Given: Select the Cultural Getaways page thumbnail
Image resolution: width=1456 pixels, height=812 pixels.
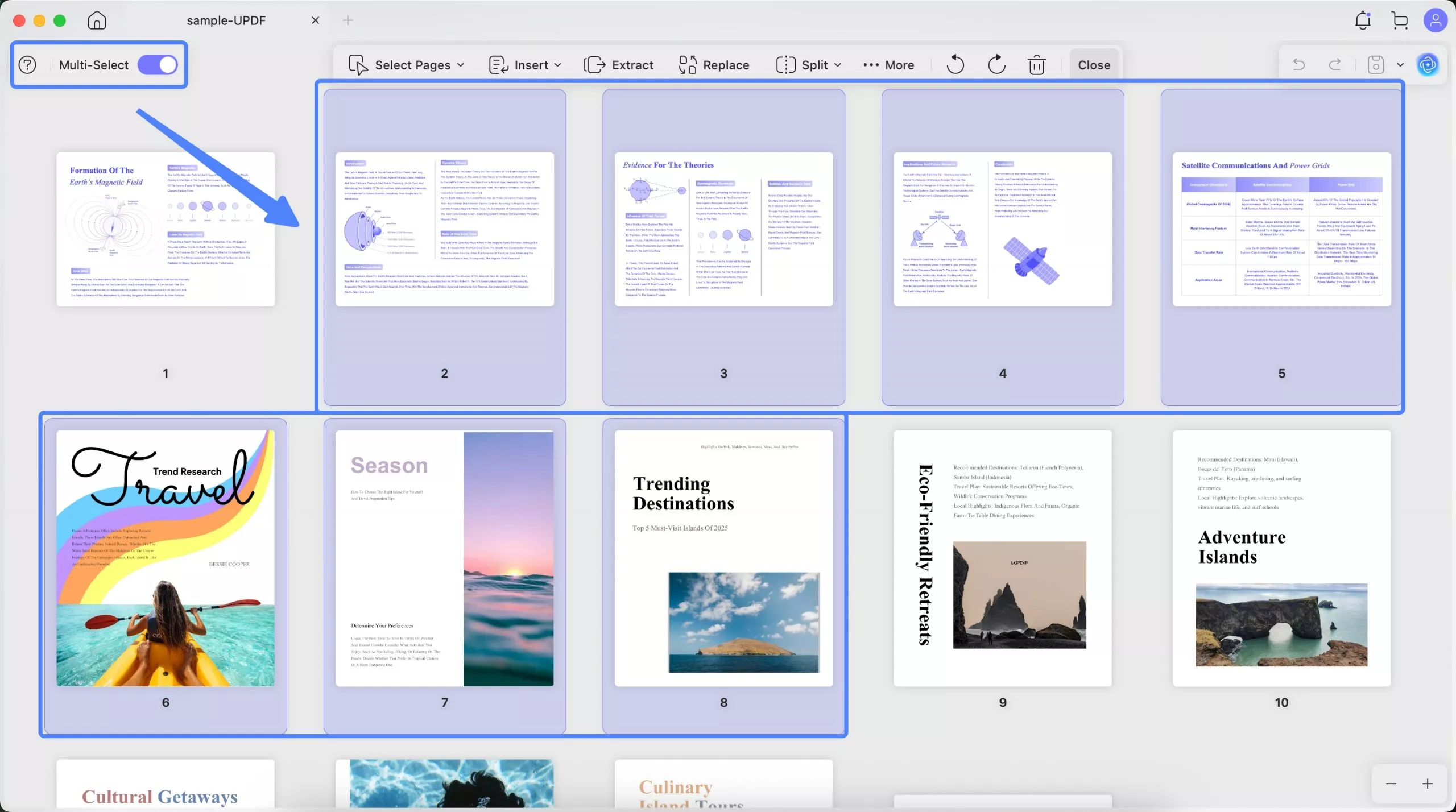Looking at the screenshot, I should (x=166, y=785).
